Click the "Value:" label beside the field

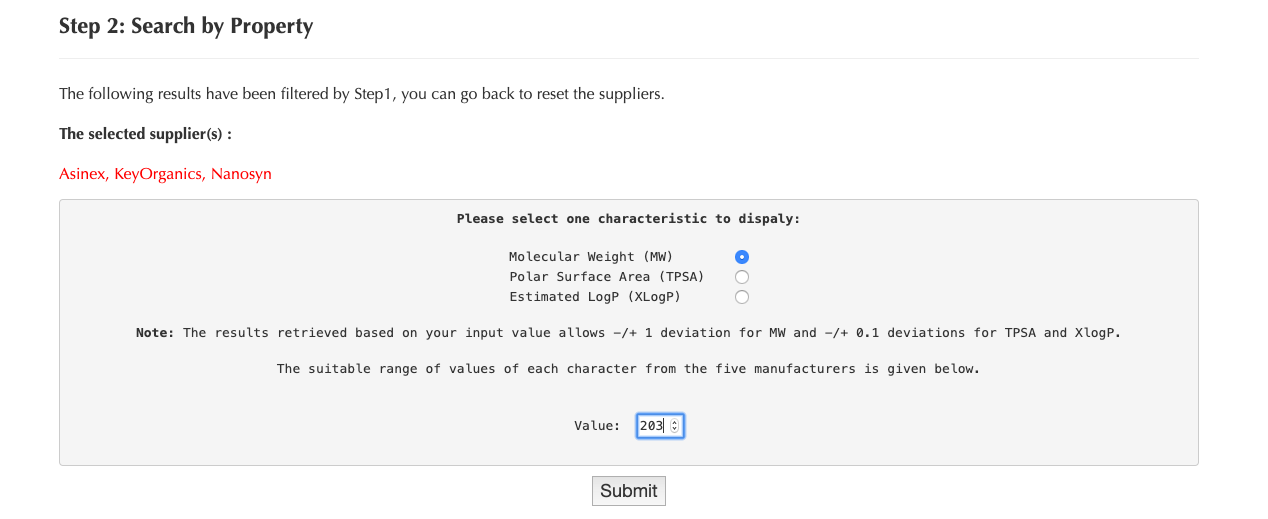(x=597, y=426)
